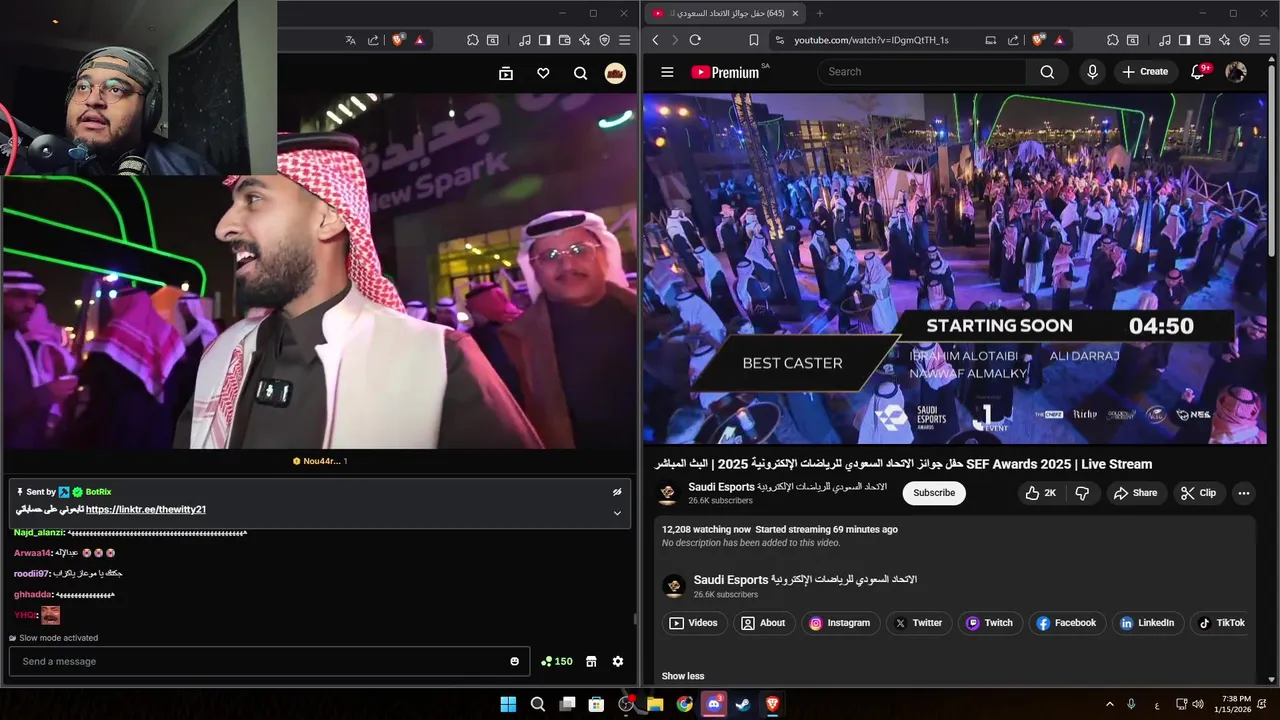Start YouTube voice search with microphone

pos(1092,72)
